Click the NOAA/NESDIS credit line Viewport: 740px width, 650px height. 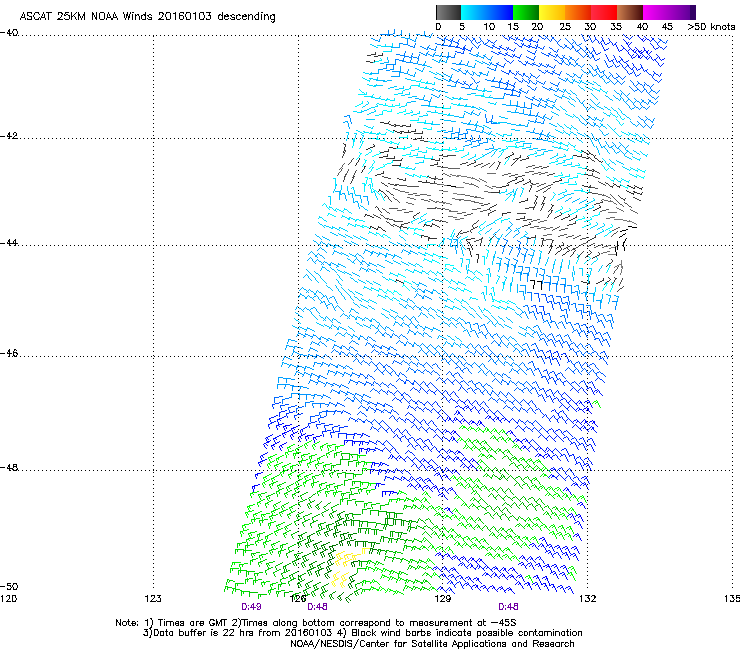point(432,644)
